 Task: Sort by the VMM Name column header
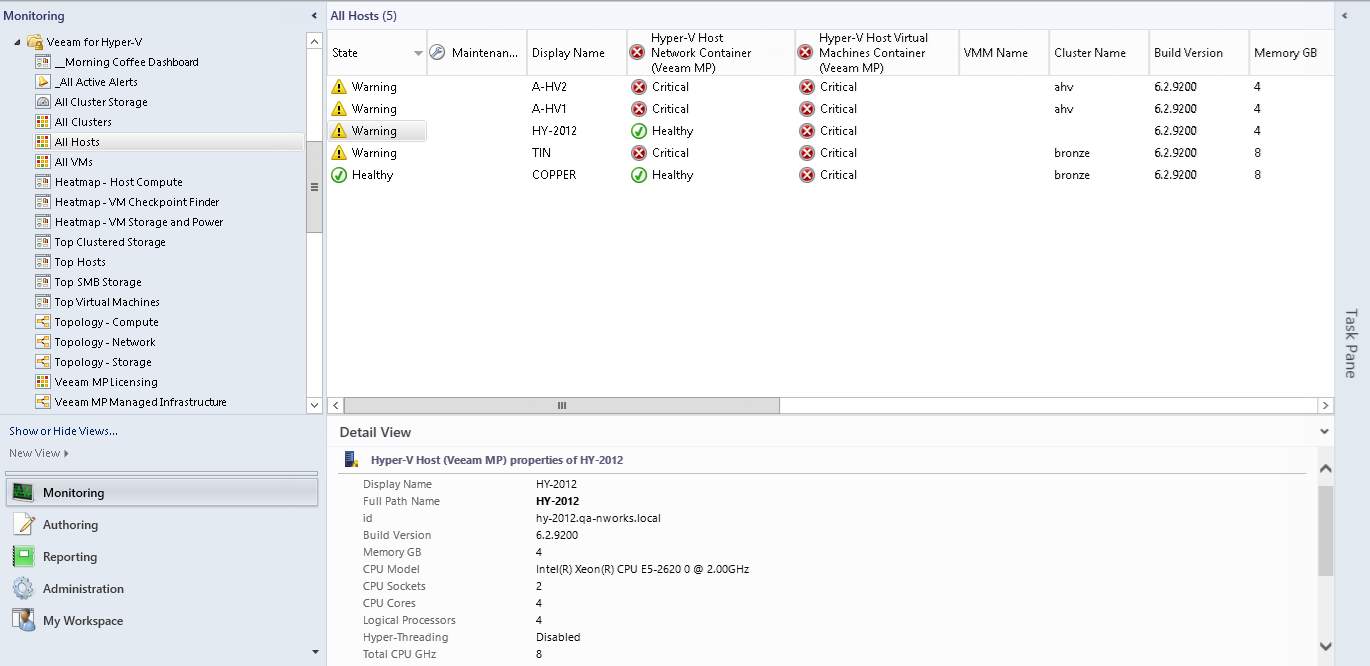click(x=1004, y=53)
